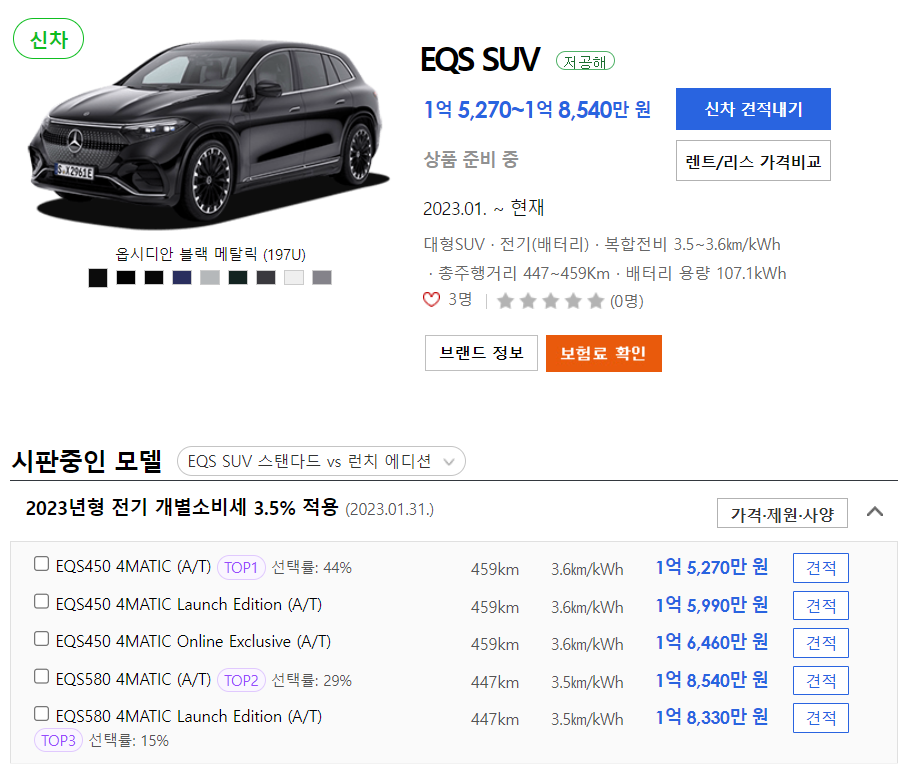Choose the navy blue color swatch
905x777 pixels.
coord(182,278)
